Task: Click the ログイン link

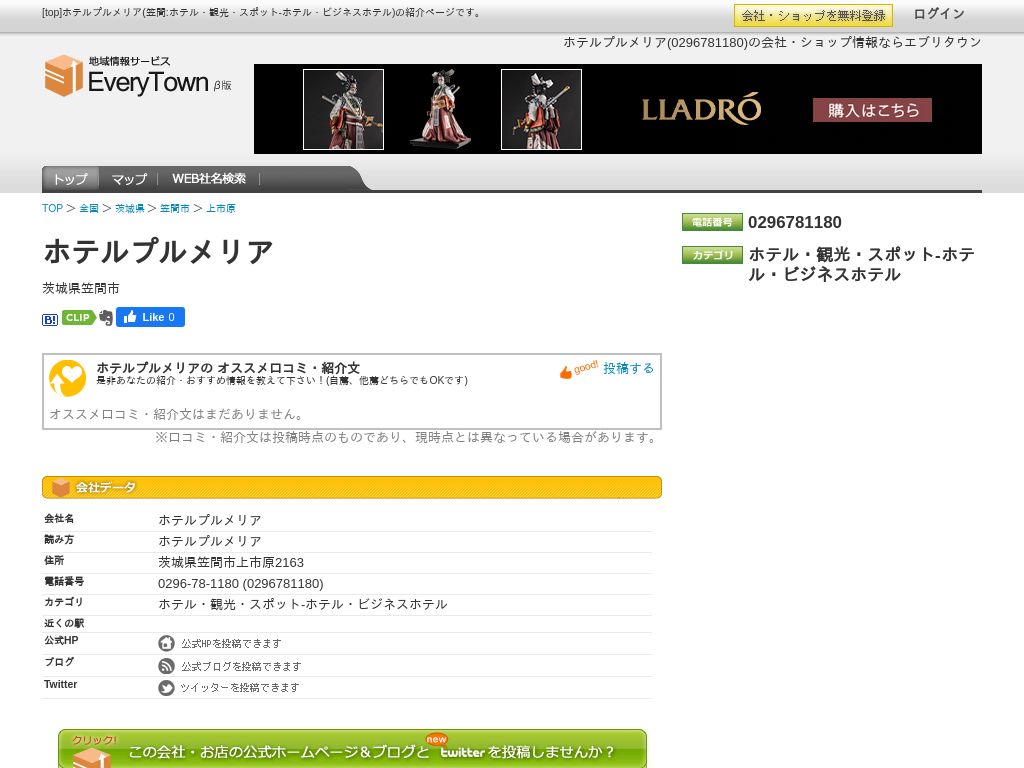Action: click(938, 14)
